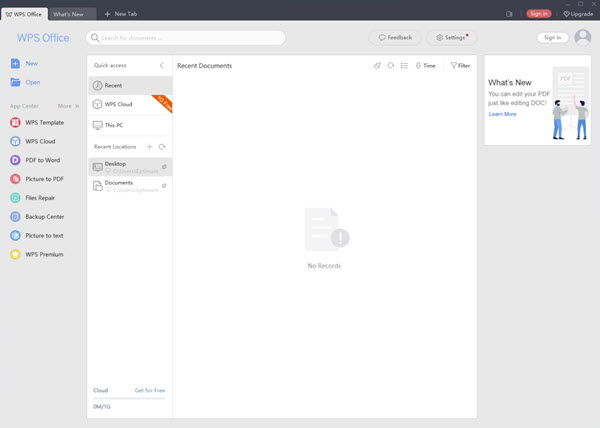Open the Filter options
Image resolution: width=600 pixels, height=428 pixels.
[x=460, y=65]
